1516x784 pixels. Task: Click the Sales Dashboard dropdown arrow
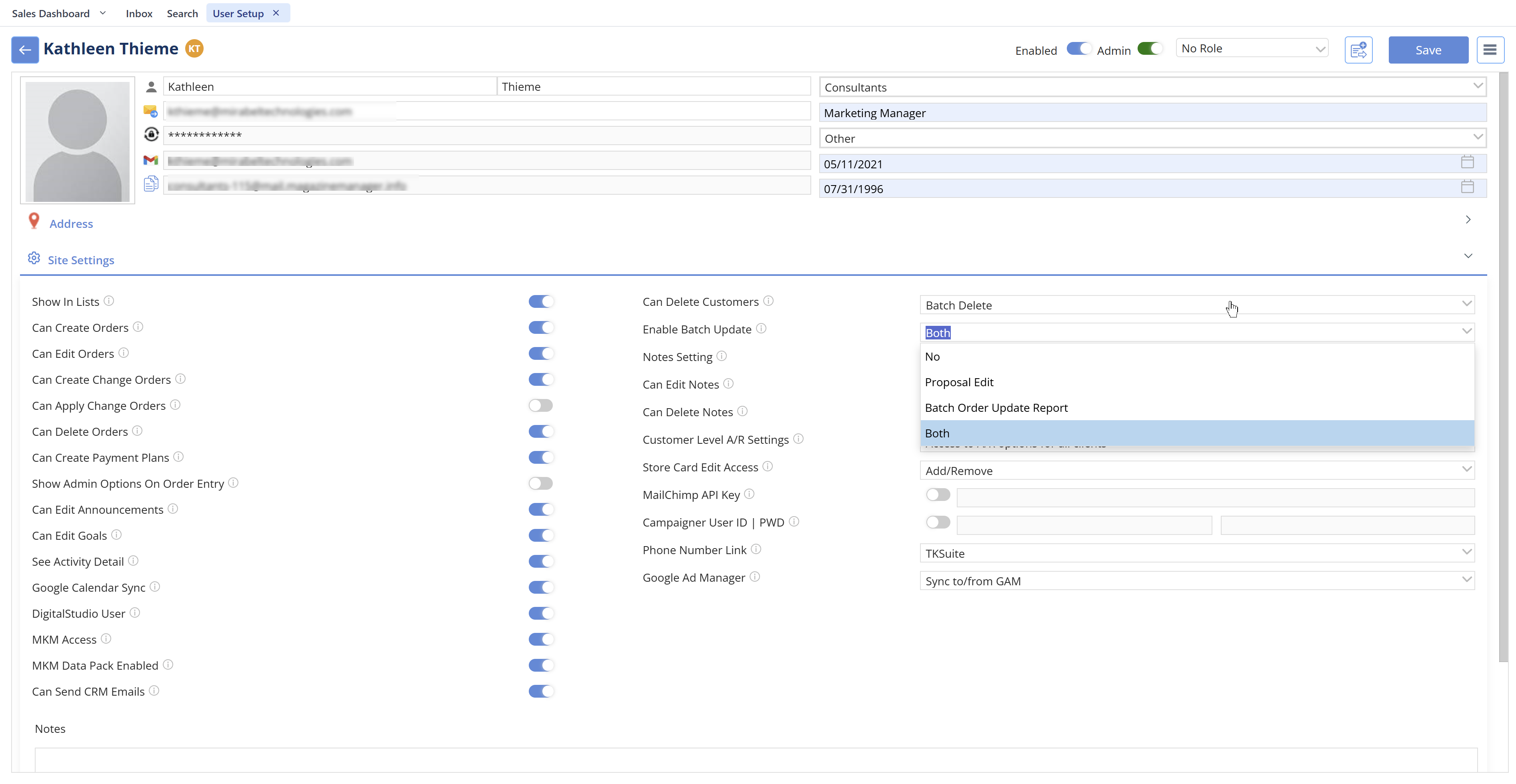click(x=103, y=13)
